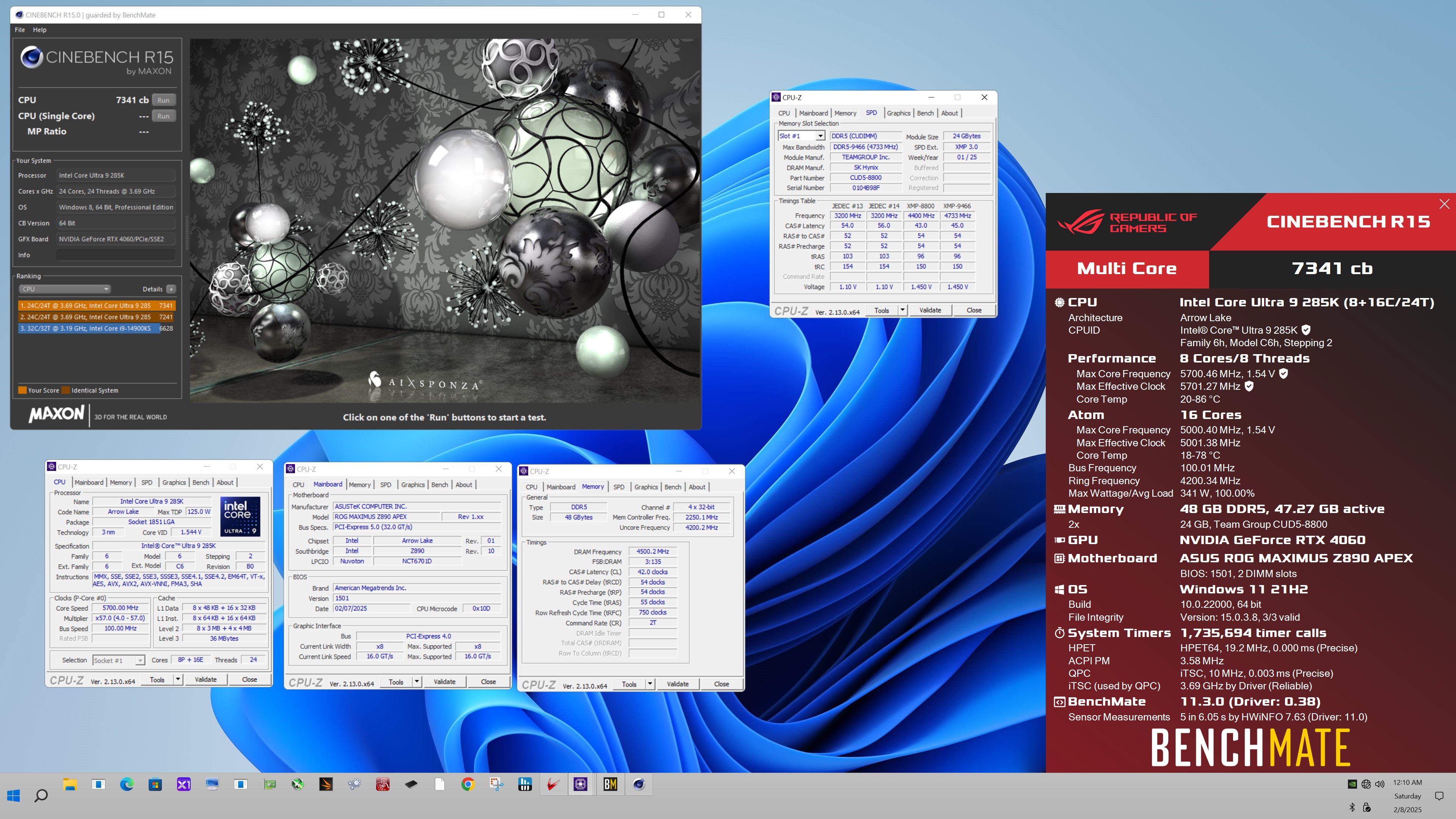1456x819 pixels.
Task: Click the '4500.2 MHz' DRAM Frequency value
Action: tap(652, 551)
